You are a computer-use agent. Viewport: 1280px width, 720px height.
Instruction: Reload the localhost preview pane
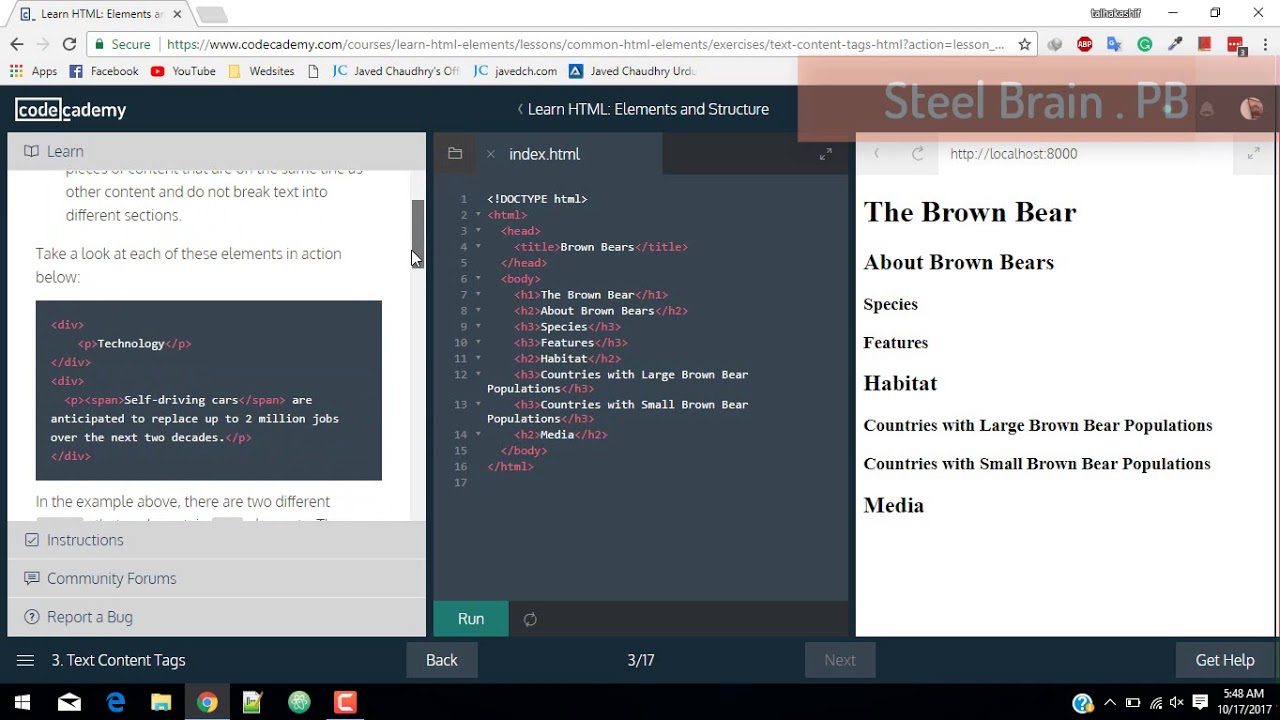pyautogui.click(x=917, y=153)
